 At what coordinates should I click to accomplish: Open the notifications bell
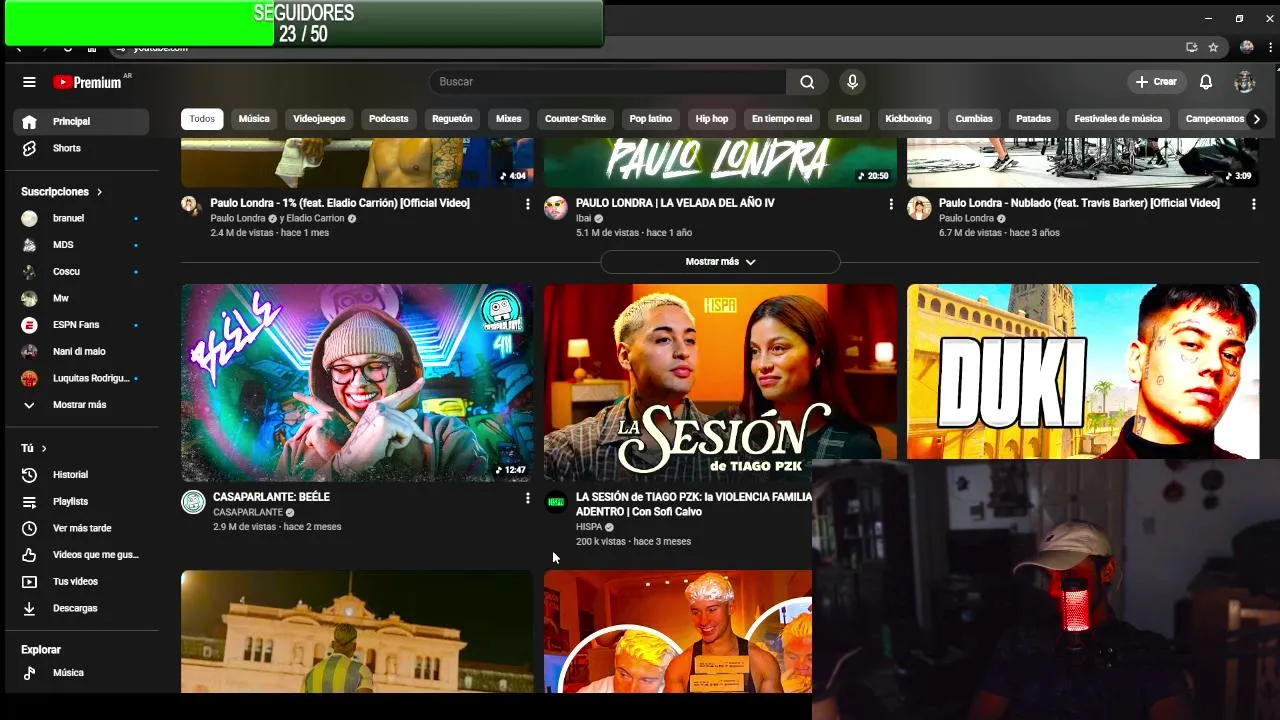click(x=1206, y=82)
